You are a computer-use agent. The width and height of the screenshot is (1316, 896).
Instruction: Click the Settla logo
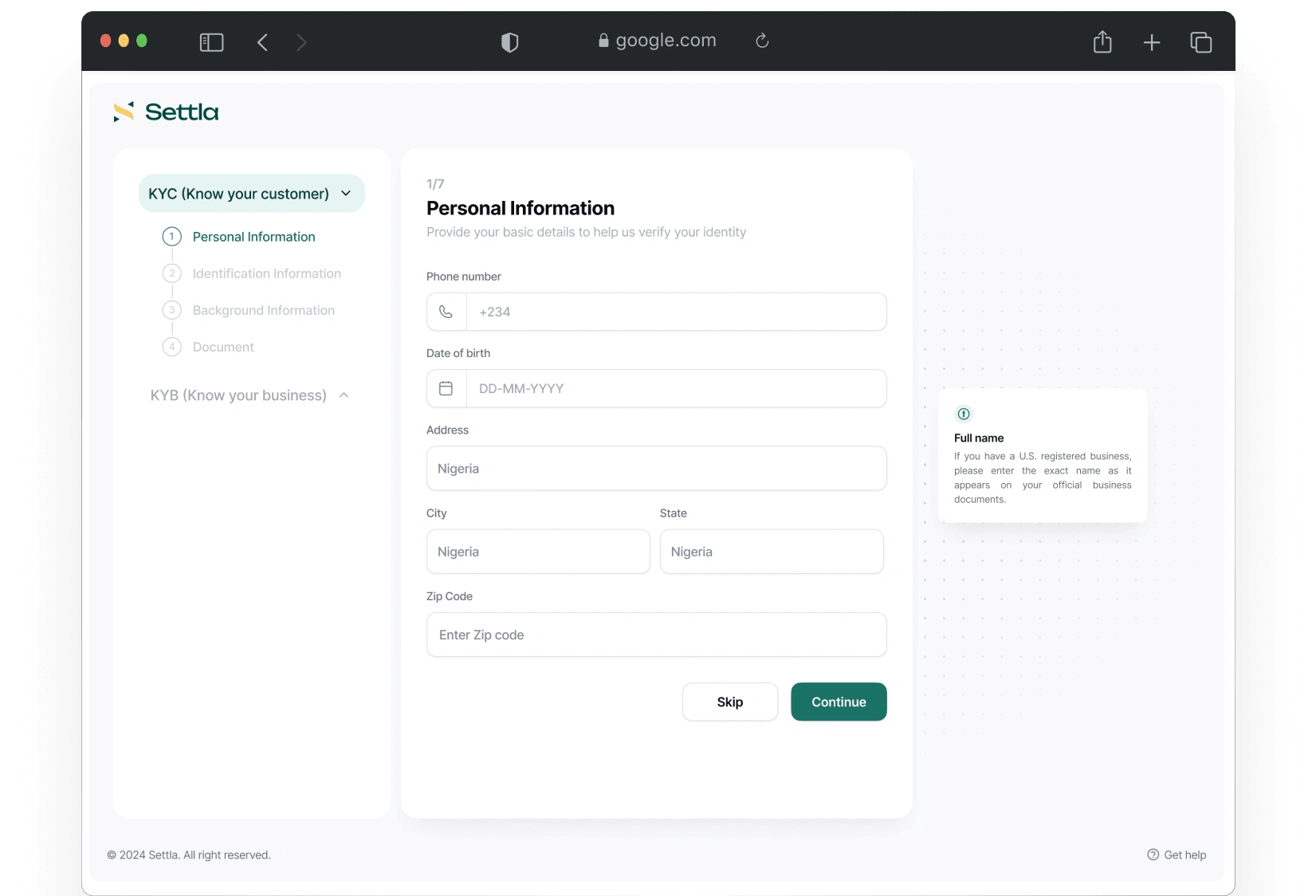[x=166, y=112]
